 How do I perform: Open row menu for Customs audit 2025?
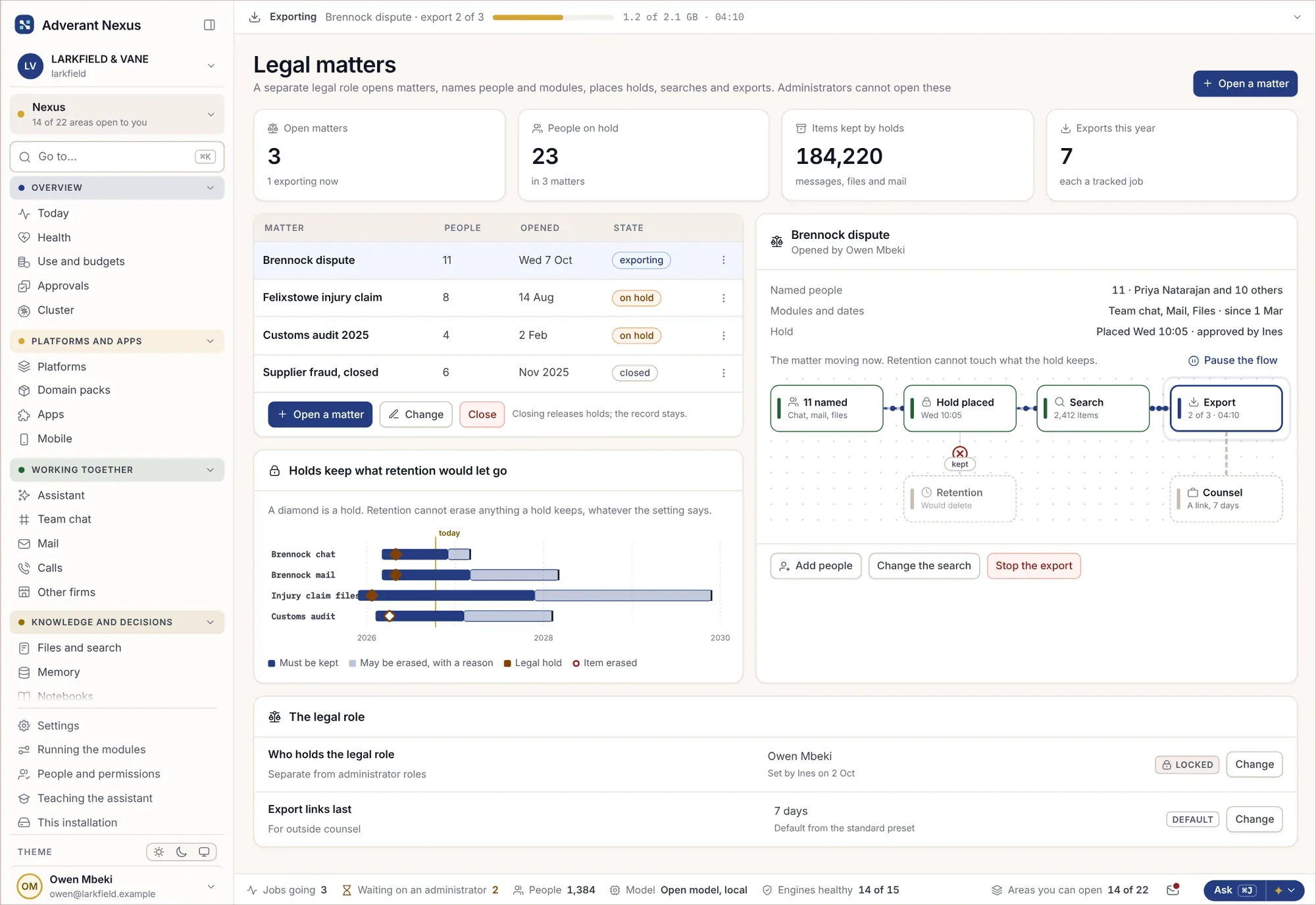[x=723, y=336]
